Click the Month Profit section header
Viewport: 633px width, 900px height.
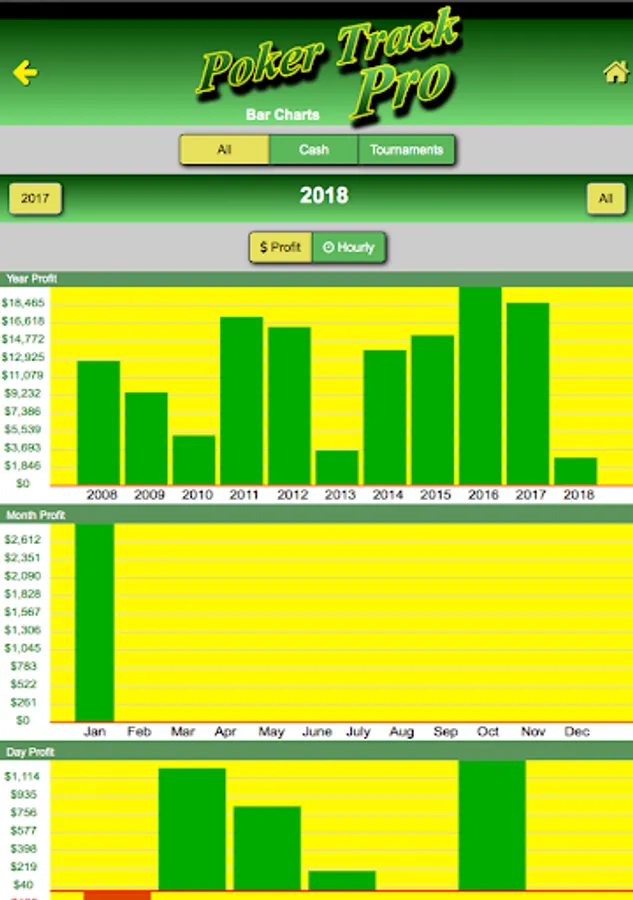coord(316,515)
